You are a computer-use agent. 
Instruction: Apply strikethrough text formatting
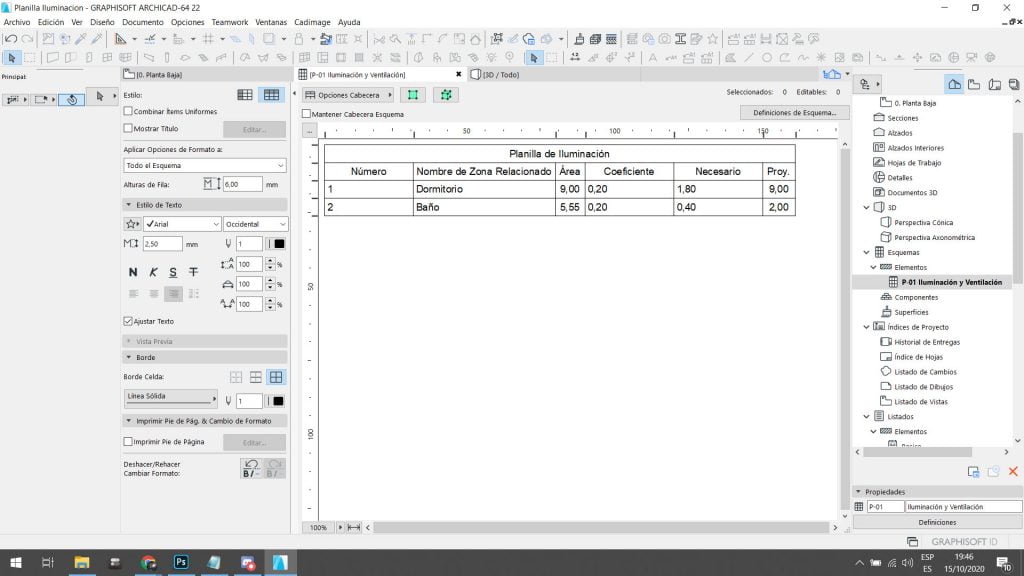[193, 272]
